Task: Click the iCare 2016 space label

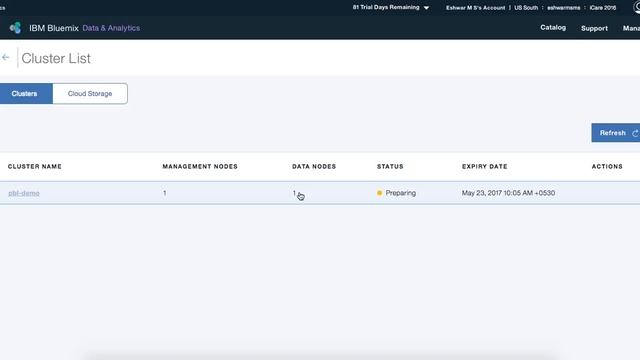Action: (x=602, y=8)
